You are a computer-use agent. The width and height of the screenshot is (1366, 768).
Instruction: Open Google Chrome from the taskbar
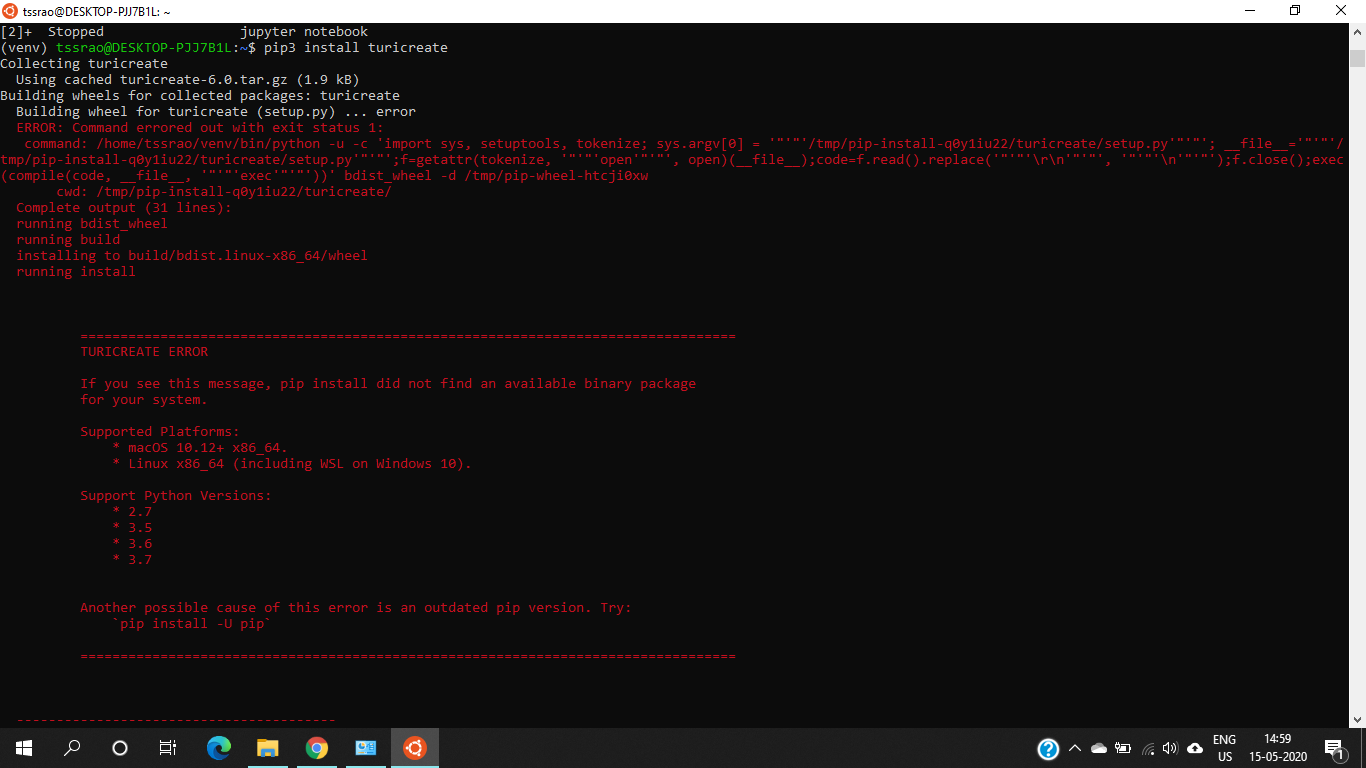point(316,747)
